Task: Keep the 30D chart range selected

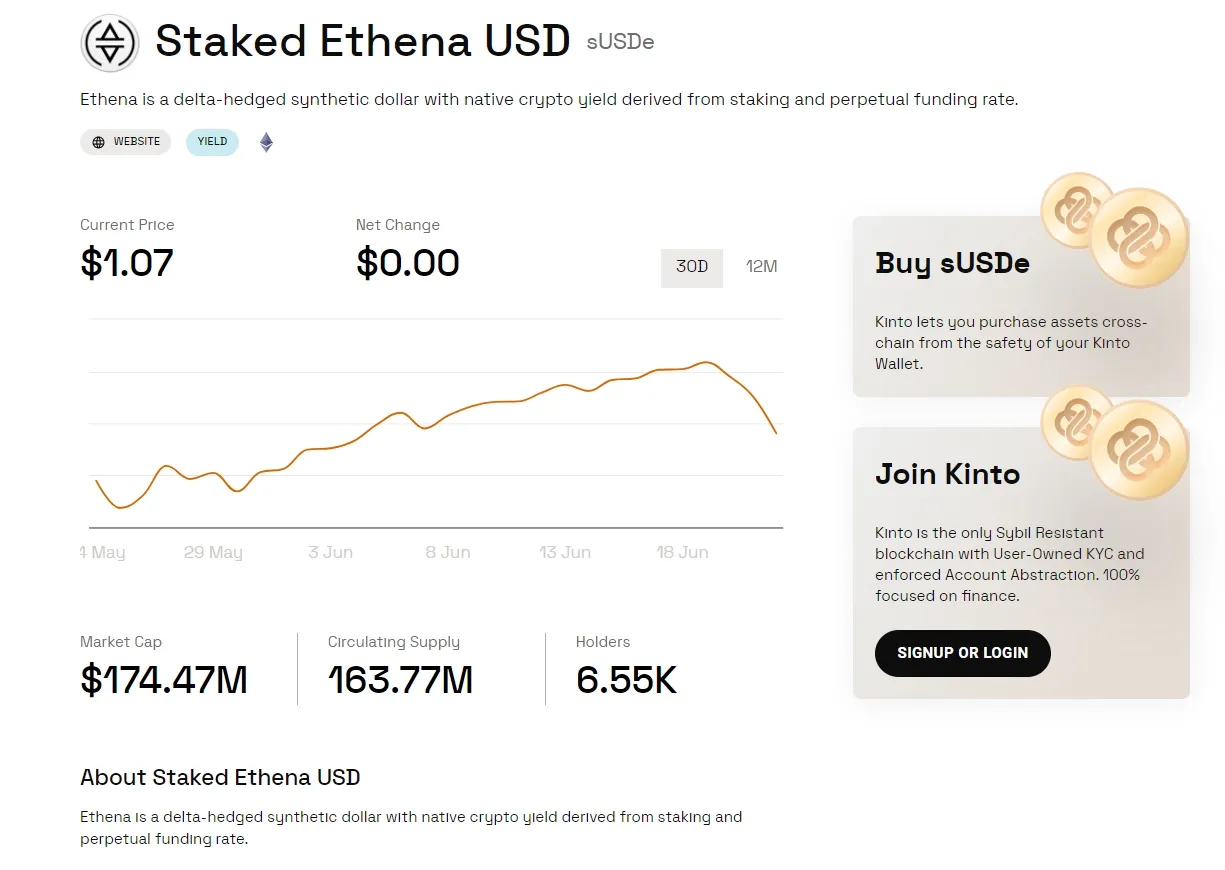Action: pos(691,267)
